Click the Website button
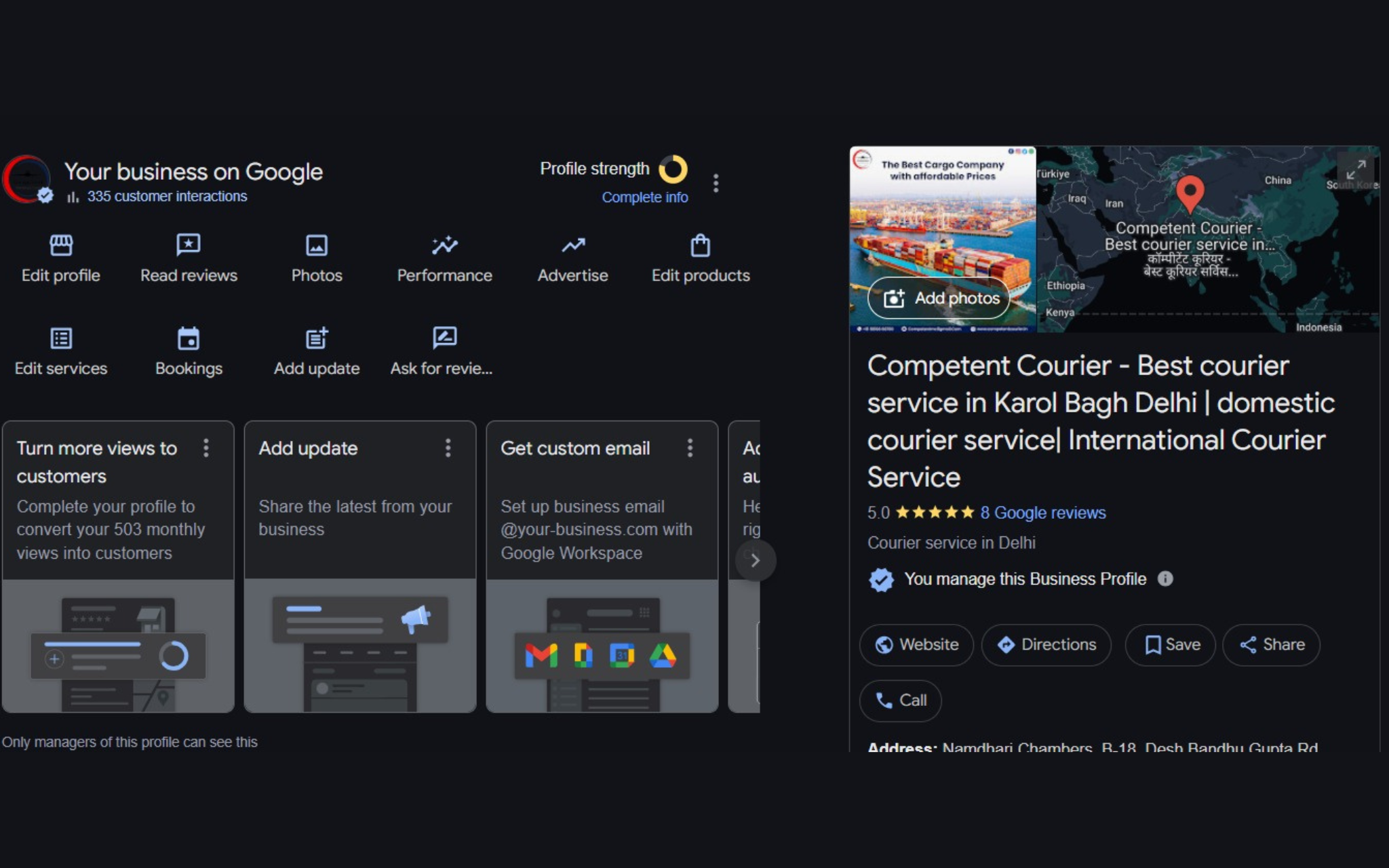The image size is (1389, 868). click(x=916, y=644)
